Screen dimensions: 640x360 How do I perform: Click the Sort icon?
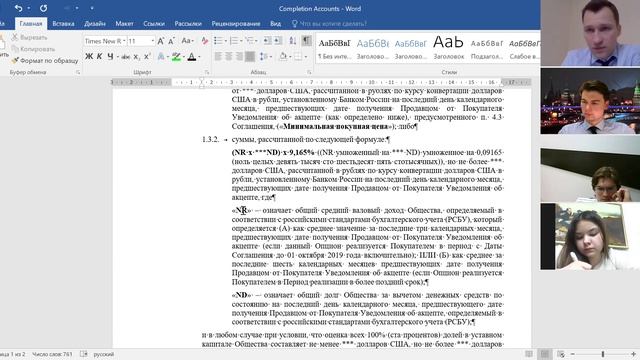tap(293, 40)
